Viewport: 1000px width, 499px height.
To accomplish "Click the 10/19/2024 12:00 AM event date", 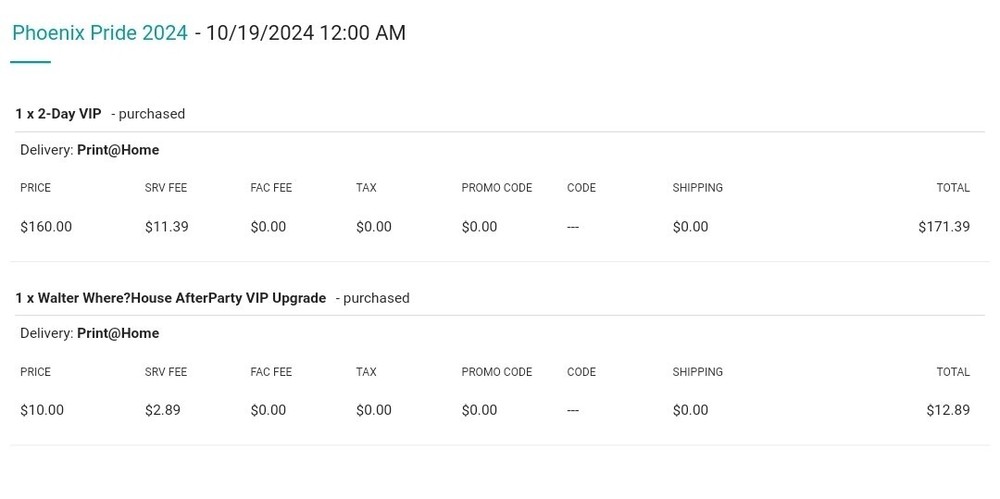I will [x=306, y=33].
